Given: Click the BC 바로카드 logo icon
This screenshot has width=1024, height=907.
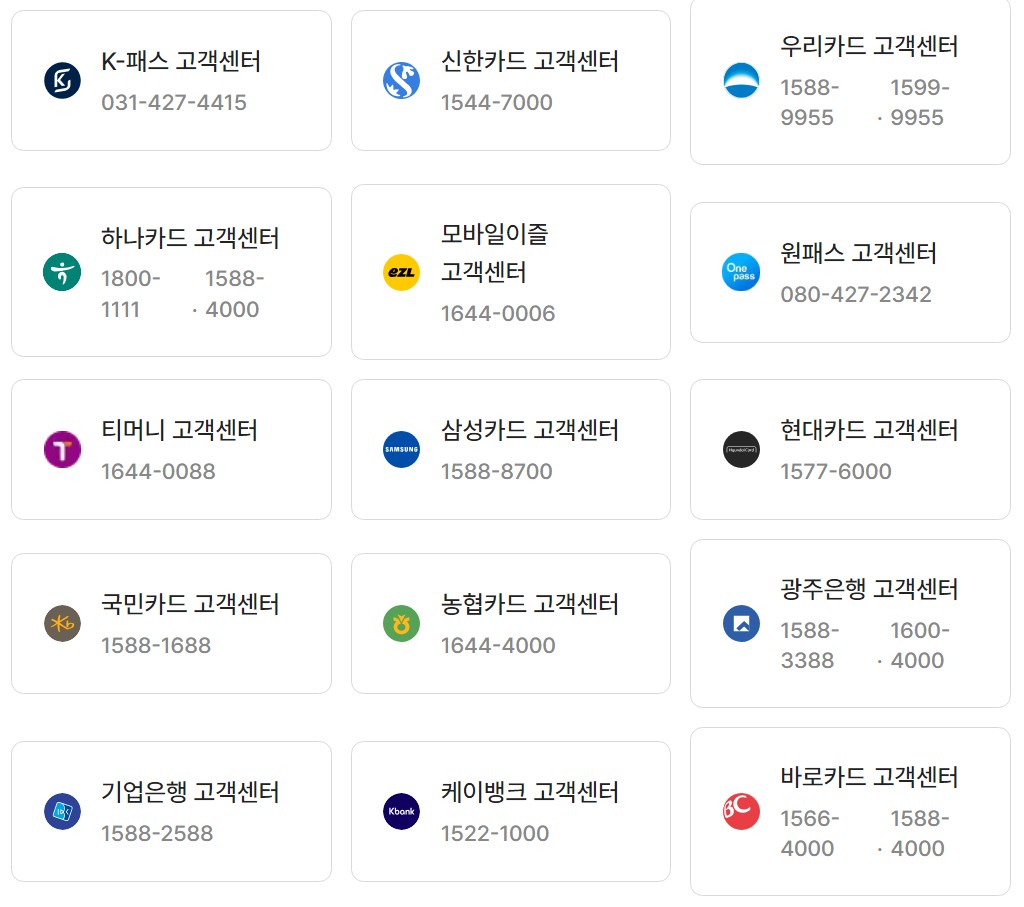Looking at the screenshot, I should tap(741, 811).
